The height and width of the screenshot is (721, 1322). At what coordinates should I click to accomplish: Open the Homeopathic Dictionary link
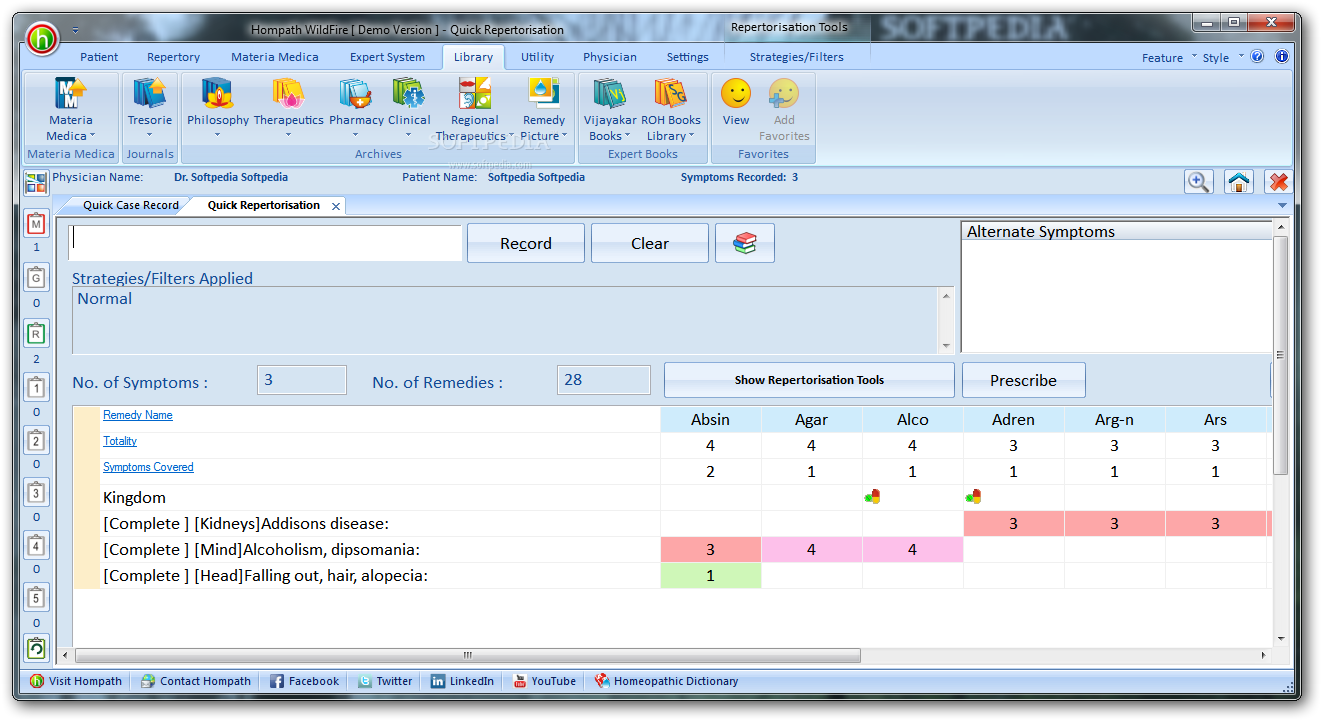coord(666,681)
